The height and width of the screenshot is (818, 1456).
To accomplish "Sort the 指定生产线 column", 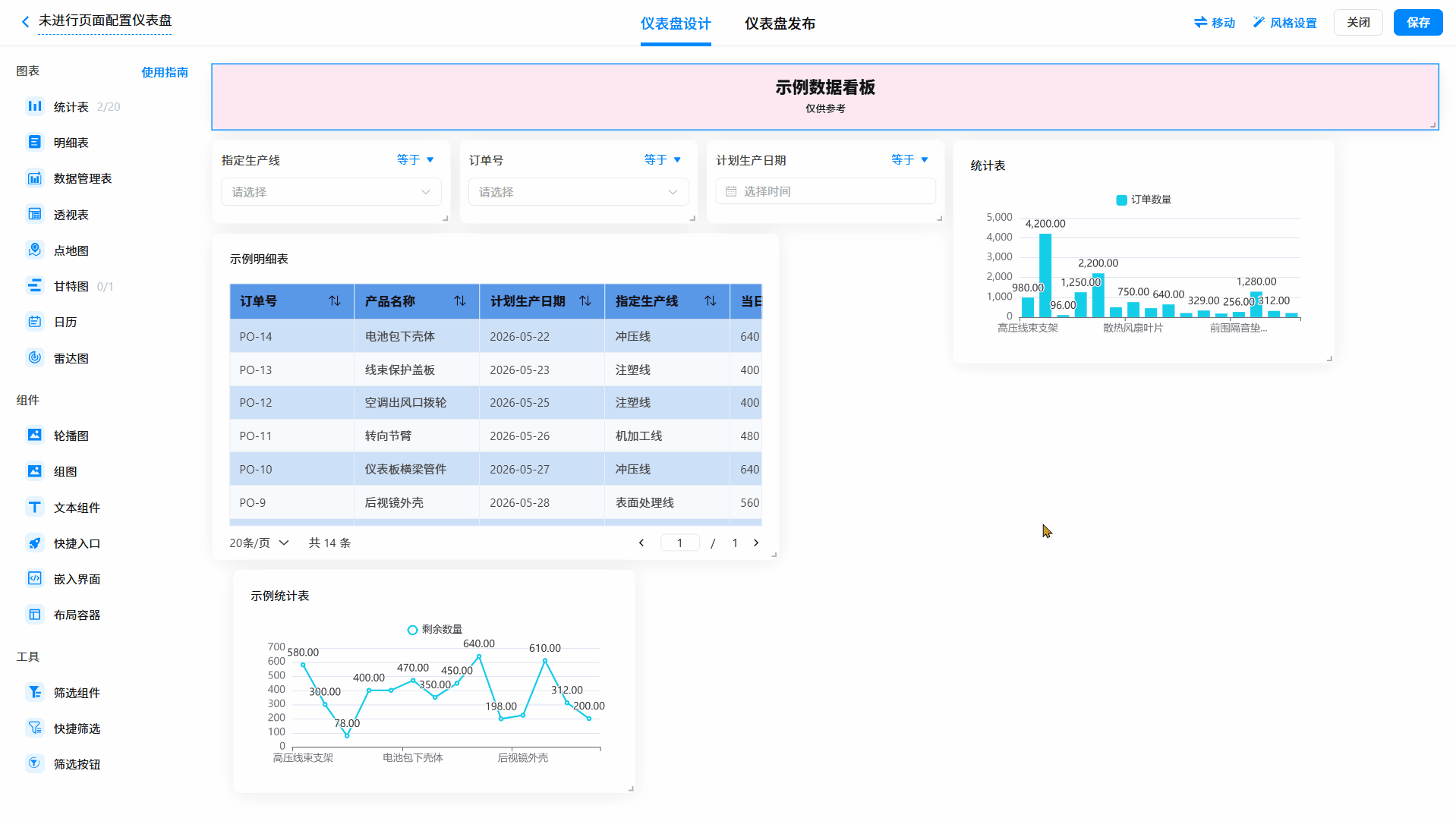I will 711,301.
